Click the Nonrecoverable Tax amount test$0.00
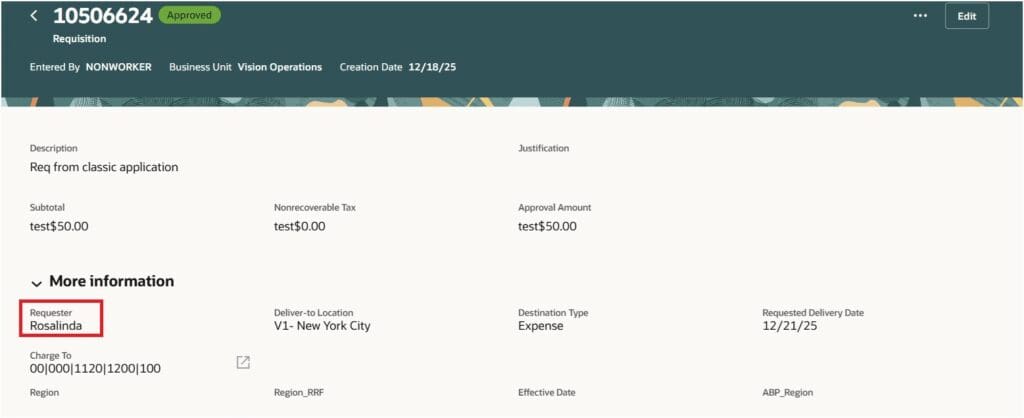Viewport: 1024px width, 418px height. [x=299, y=226]
